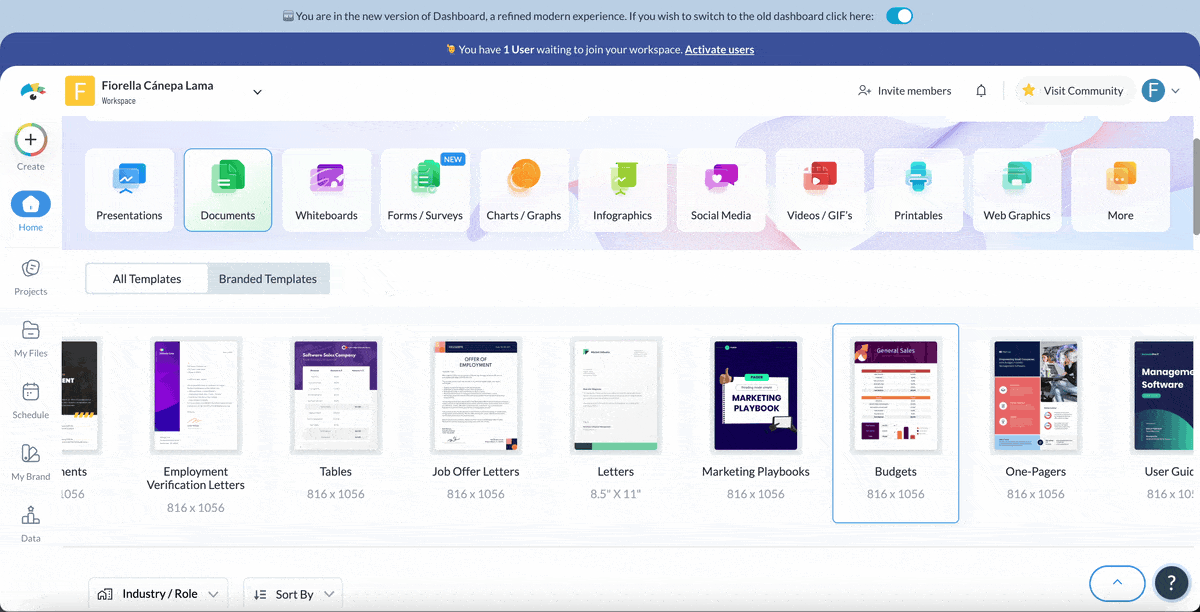This screenshot has width=1200, height=612.
Task: Expand the workspace name dropdown
Action: click(x=257, y=92)
